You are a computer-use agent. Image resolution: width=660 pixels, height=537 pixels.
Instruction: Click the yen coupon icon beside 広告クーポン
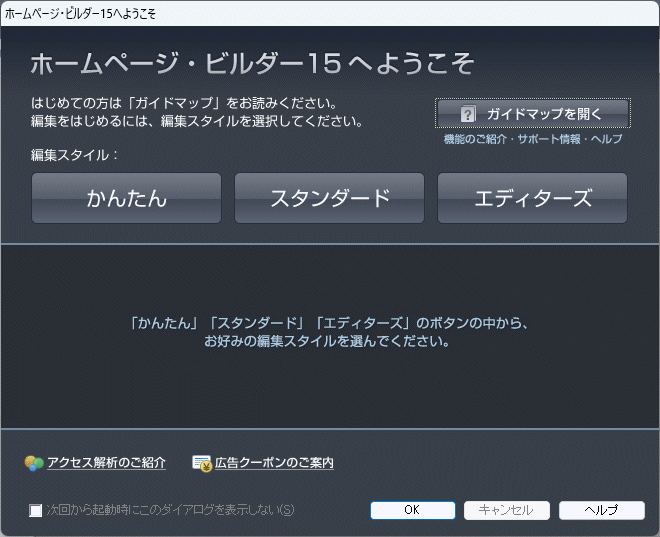point(202,463)
